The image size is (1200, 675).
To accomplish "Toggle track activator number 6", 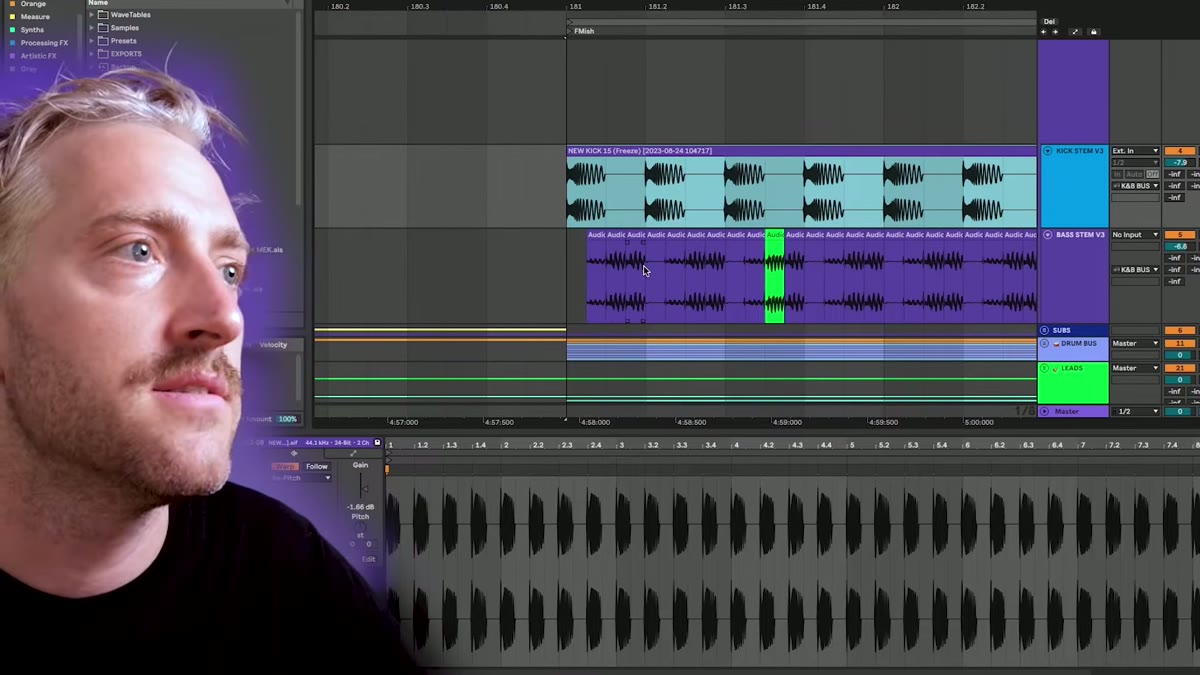I will click(1180, 330).
